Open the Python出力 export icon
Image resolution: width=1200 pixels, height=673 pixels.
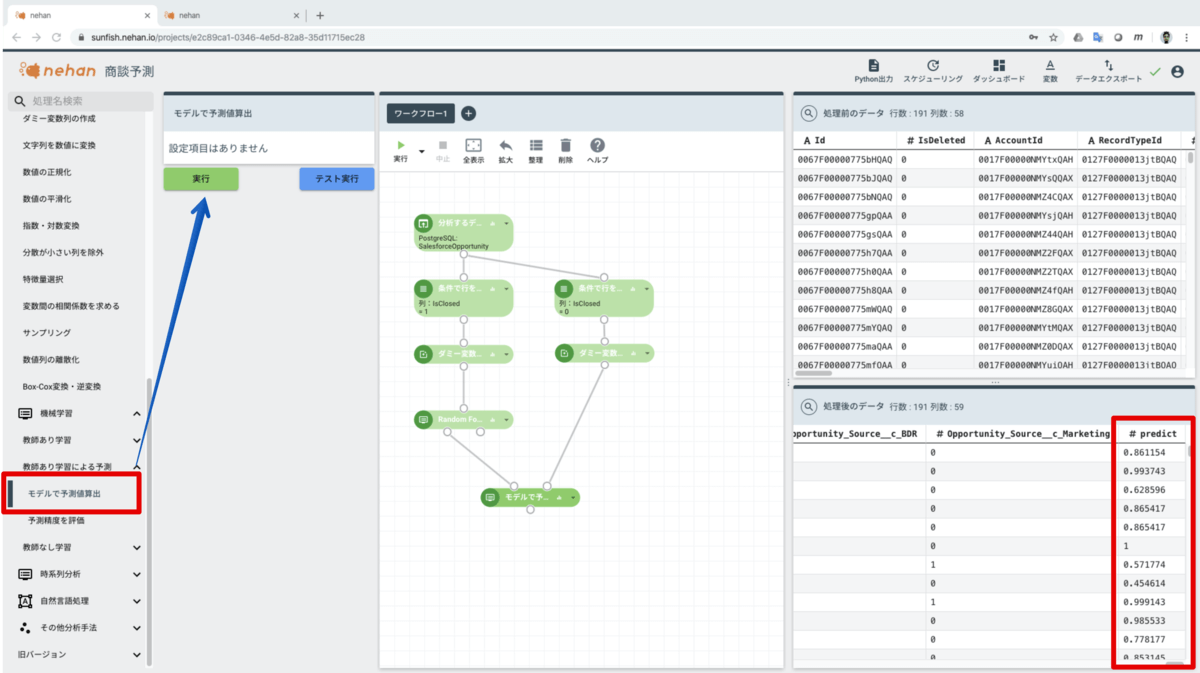(x=873, y=70)
